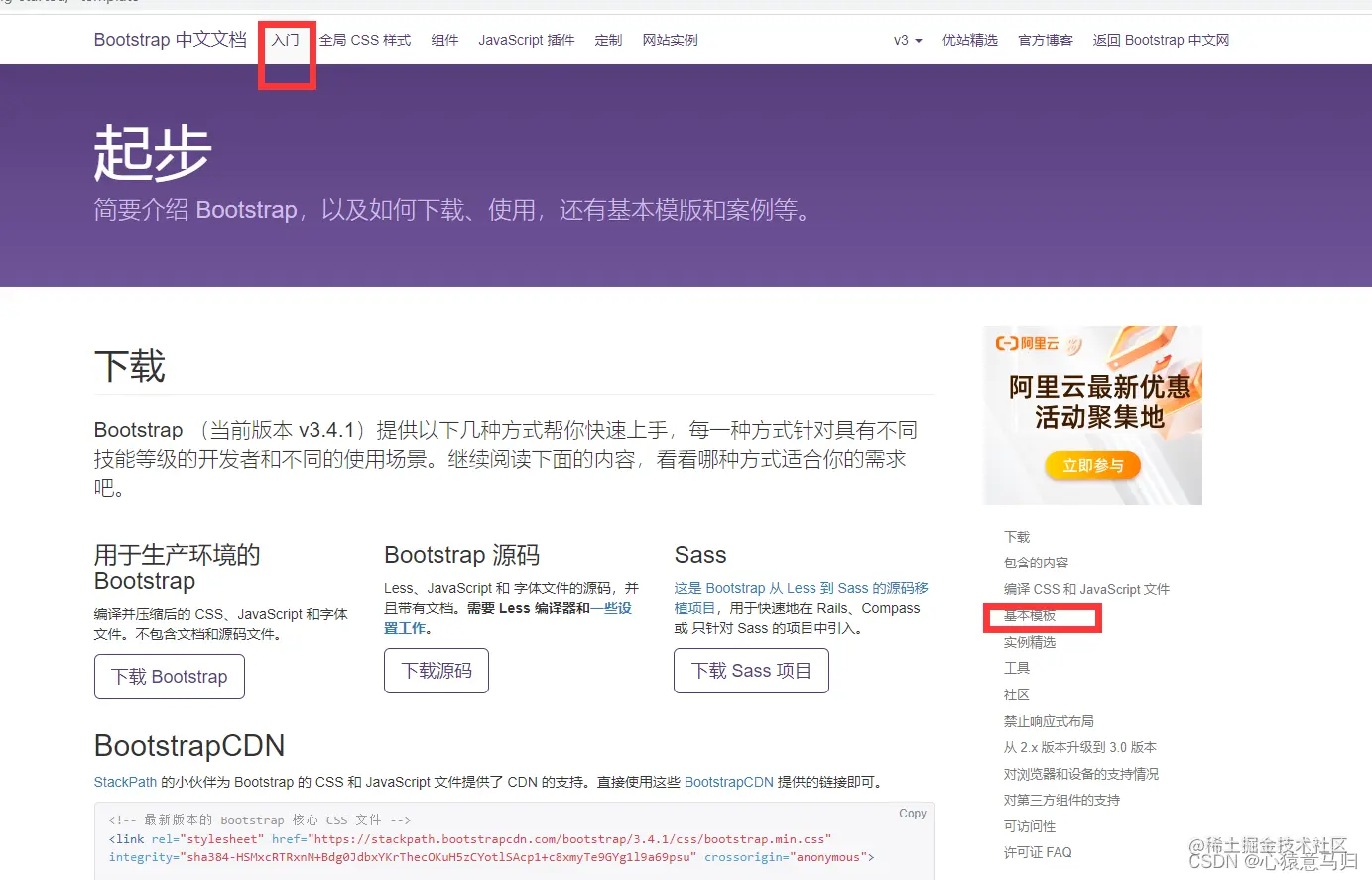Viewport: 1372px width, 880px height.
Task: Click 返回 Bootstrap 中文网 link
Action: click(1161, 40)
